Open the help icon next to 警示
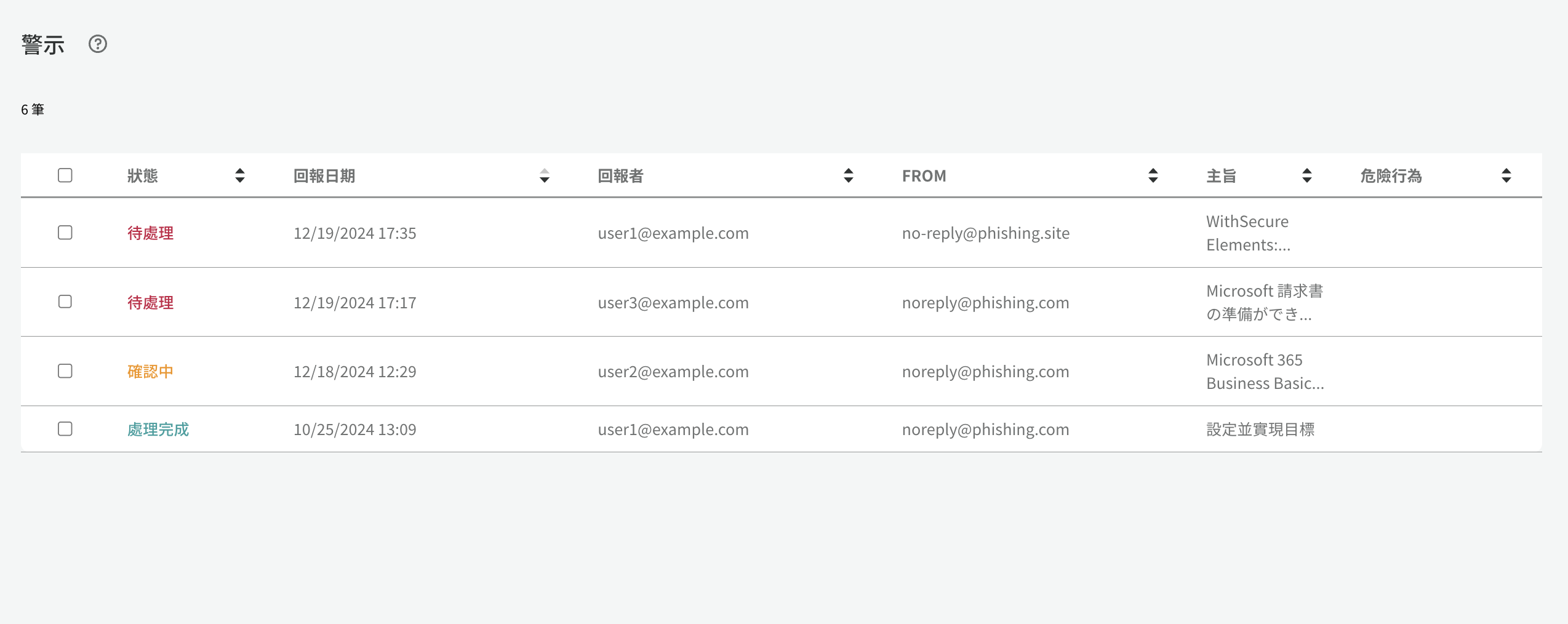1568x624 pixels. pyautogui.click(x=98, y=44)
